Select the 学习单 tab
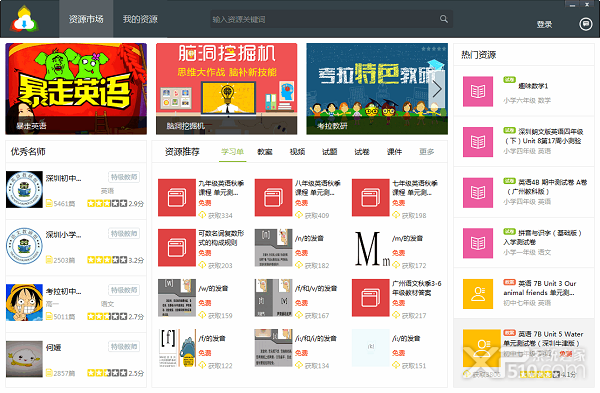This screenshot has width=600, height=393. coord(232,152)
